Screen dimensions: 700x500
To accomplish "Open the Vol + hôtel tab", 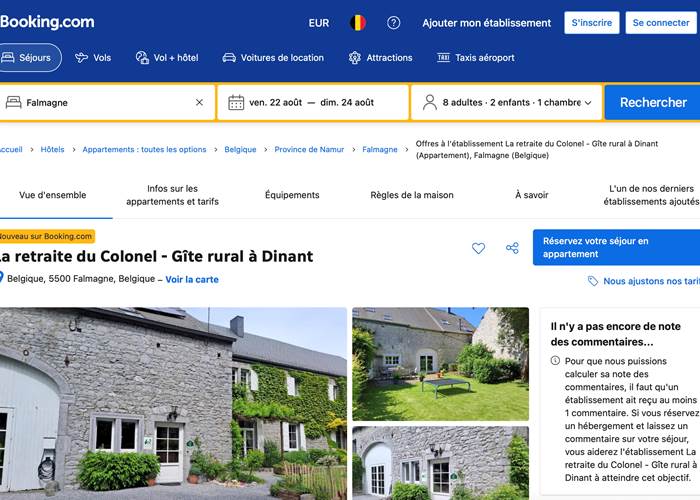I will coord(167,58).
